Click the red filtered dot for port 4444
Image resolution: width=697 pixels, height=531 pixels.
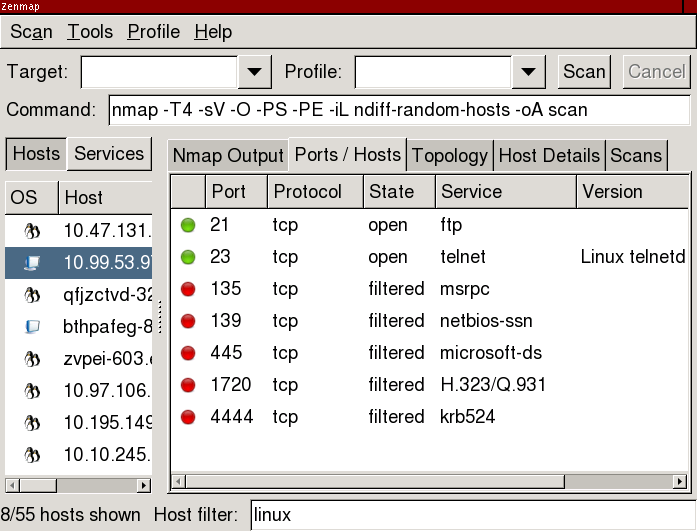point(188,417)
